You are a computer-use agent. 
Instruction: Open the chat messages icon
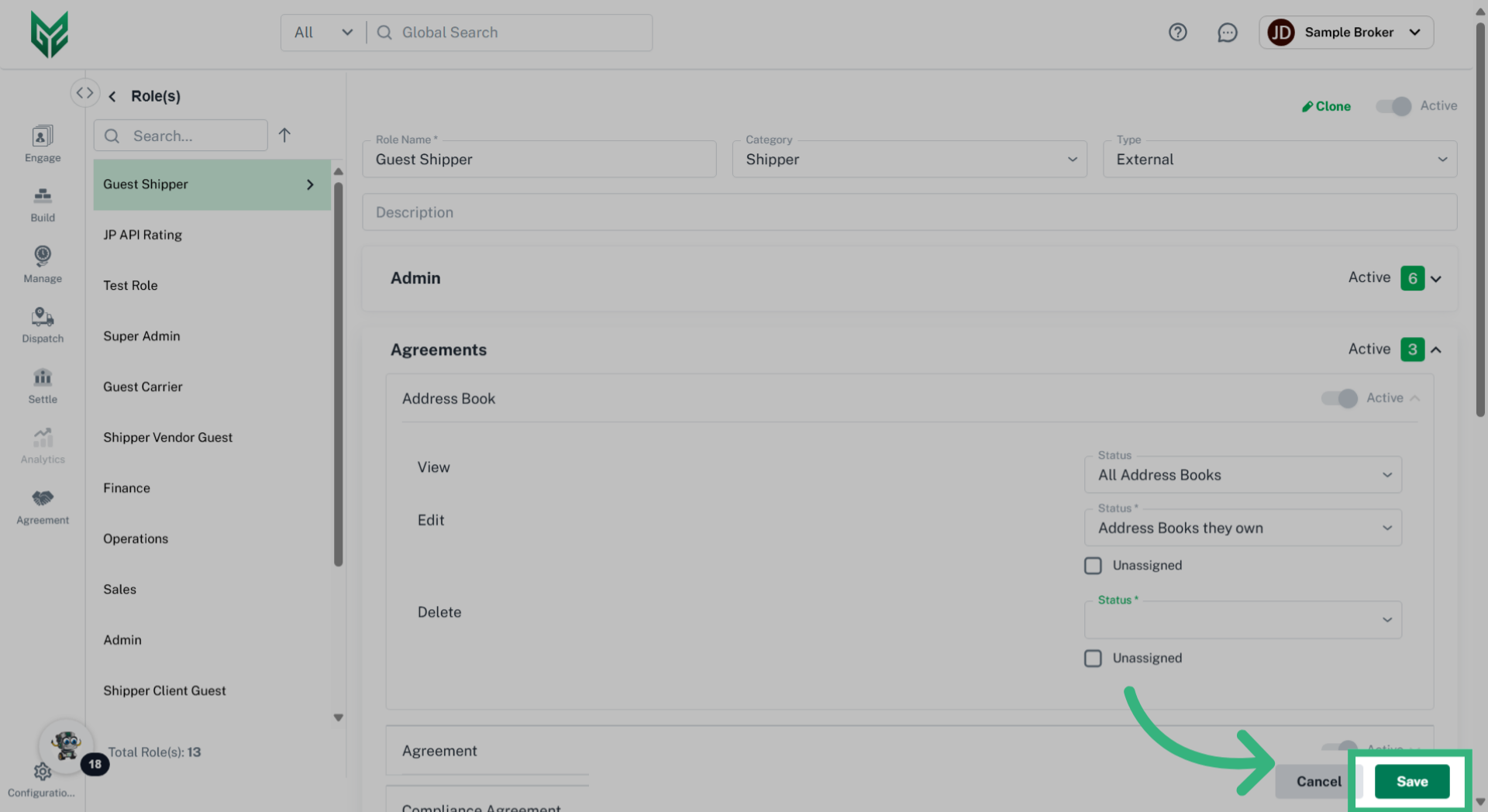(x=1227, y=33)
